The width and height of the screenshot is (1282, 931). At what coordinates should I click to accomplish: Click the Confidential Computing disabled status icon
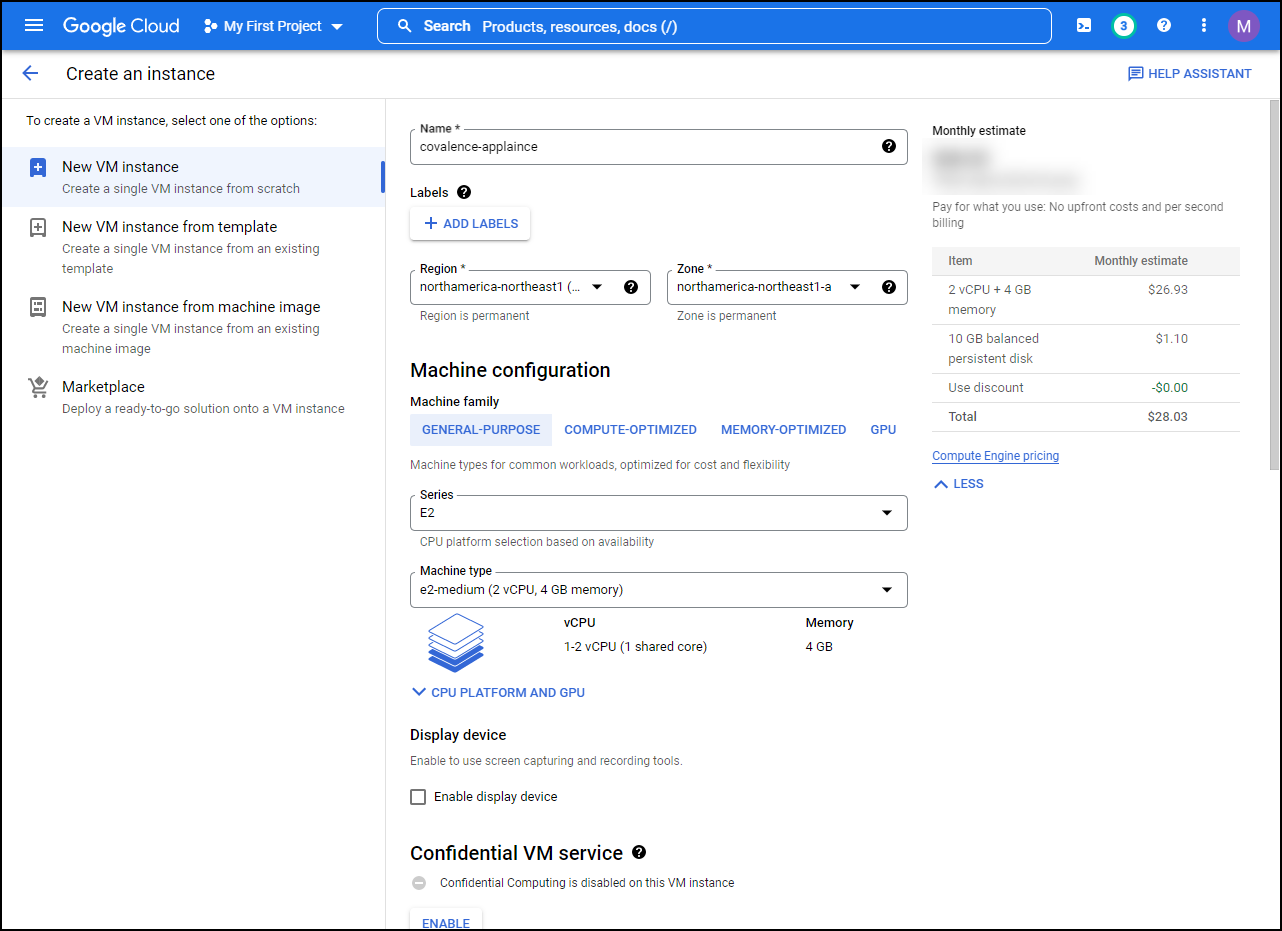coord(418,883)
